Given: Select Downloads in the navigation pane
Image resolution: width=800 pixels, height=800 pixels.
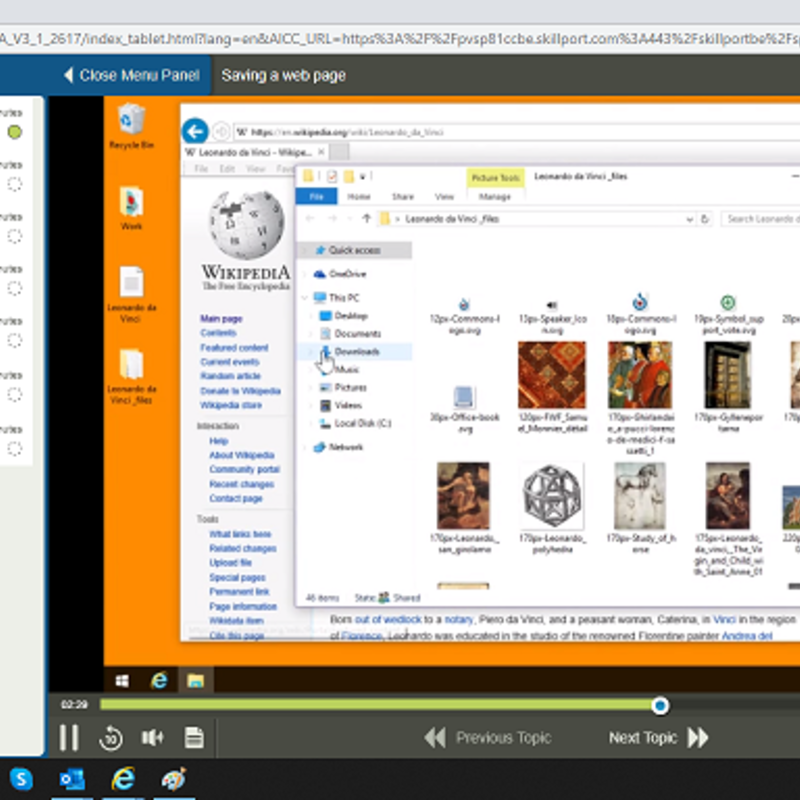Looking at the screenshot, I should [356, 352].
